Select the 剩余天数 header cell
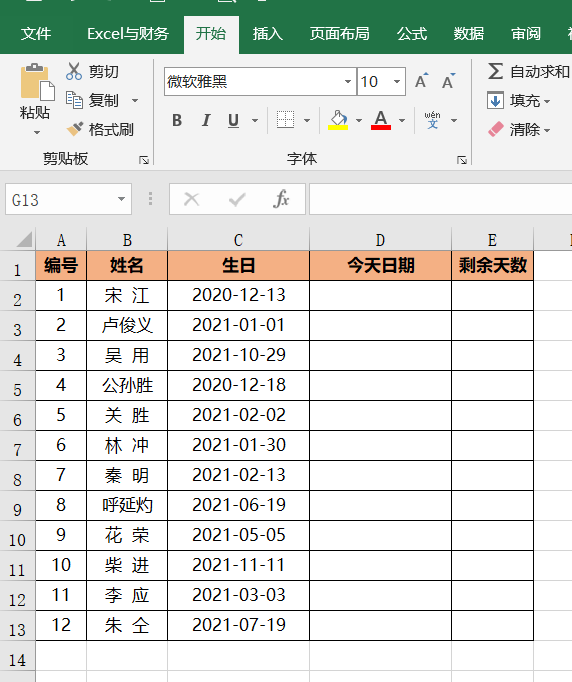Screen dimensions: 572x682 [x=492, y=265]
